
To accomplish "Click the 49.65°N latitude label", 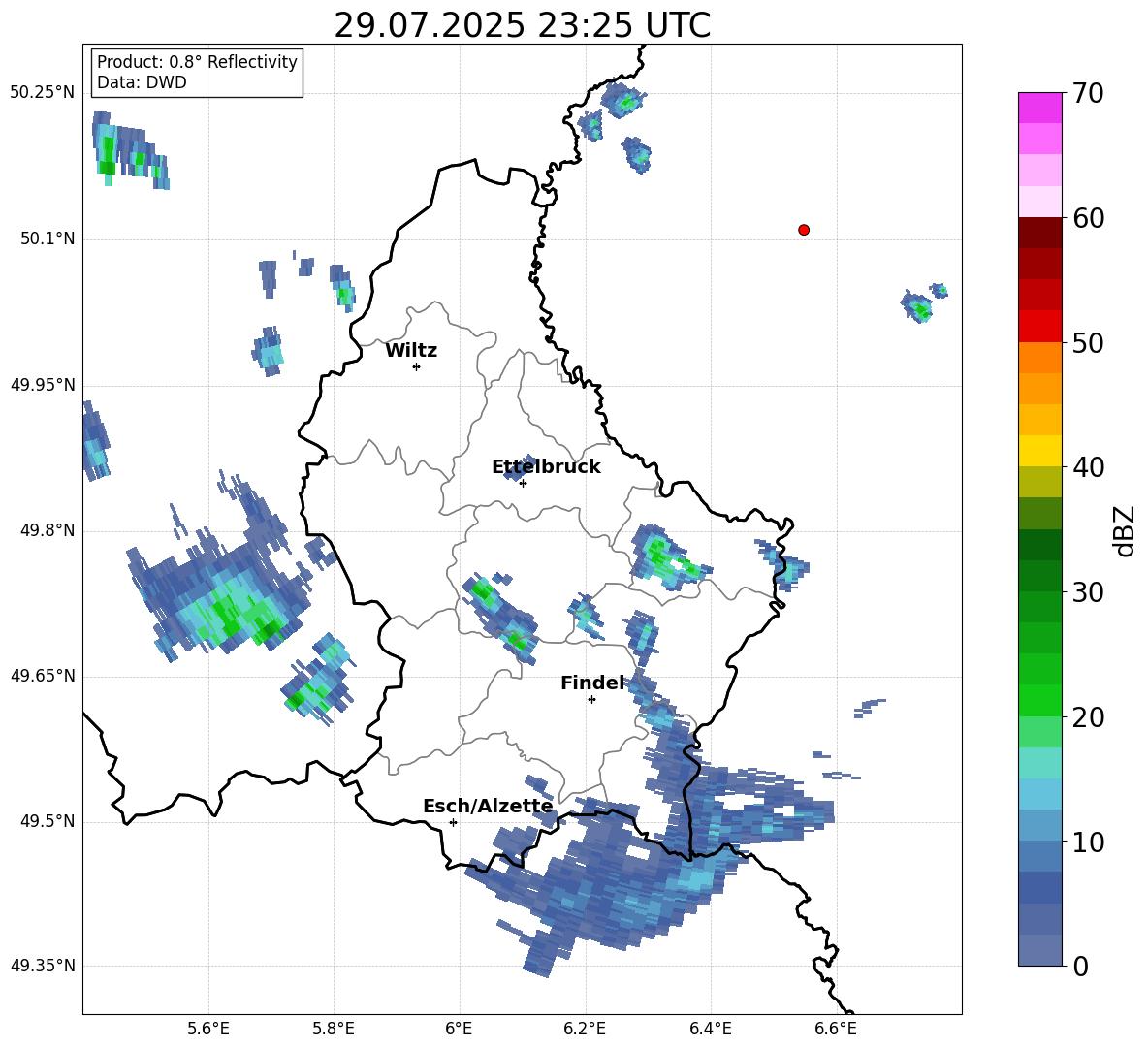I will (x=43, y=675).
